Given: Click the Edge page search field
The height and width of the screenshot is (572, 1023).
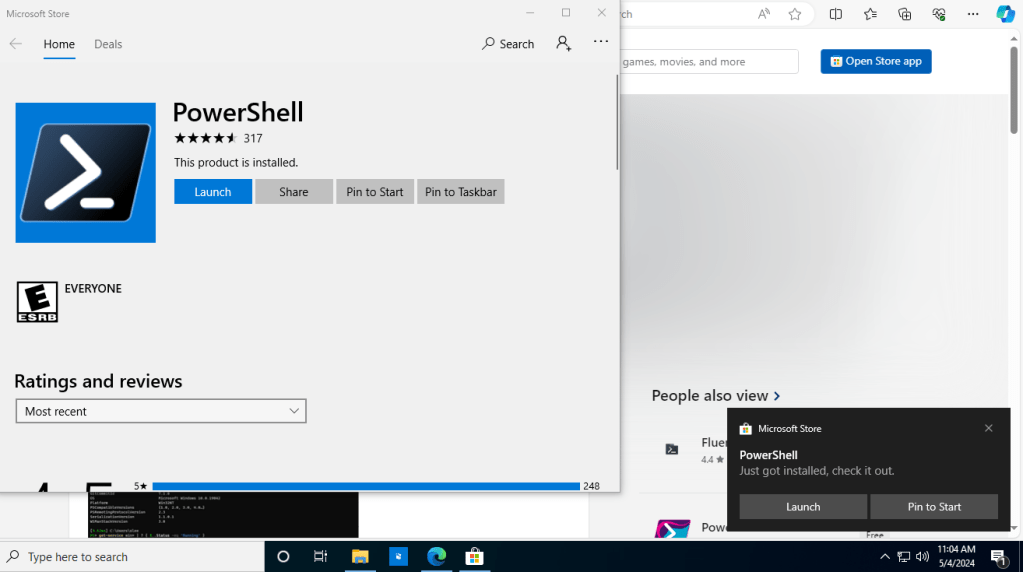Looking at the screenshot, I should (x=709, y=61).
